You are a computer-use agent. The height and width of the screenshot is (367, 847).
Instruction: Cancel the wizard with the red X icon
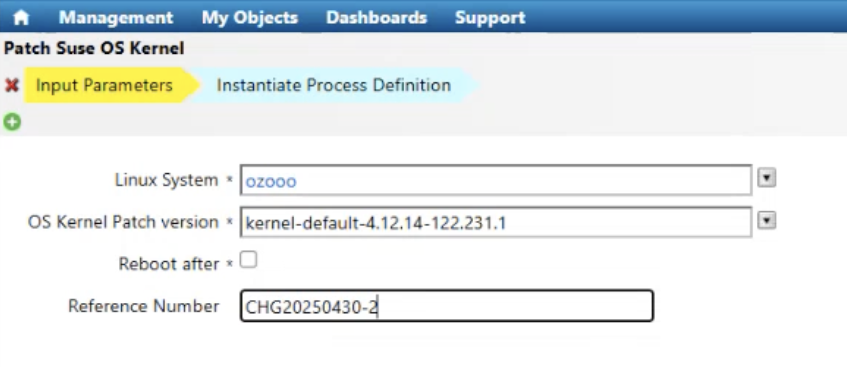click(11, 85)
